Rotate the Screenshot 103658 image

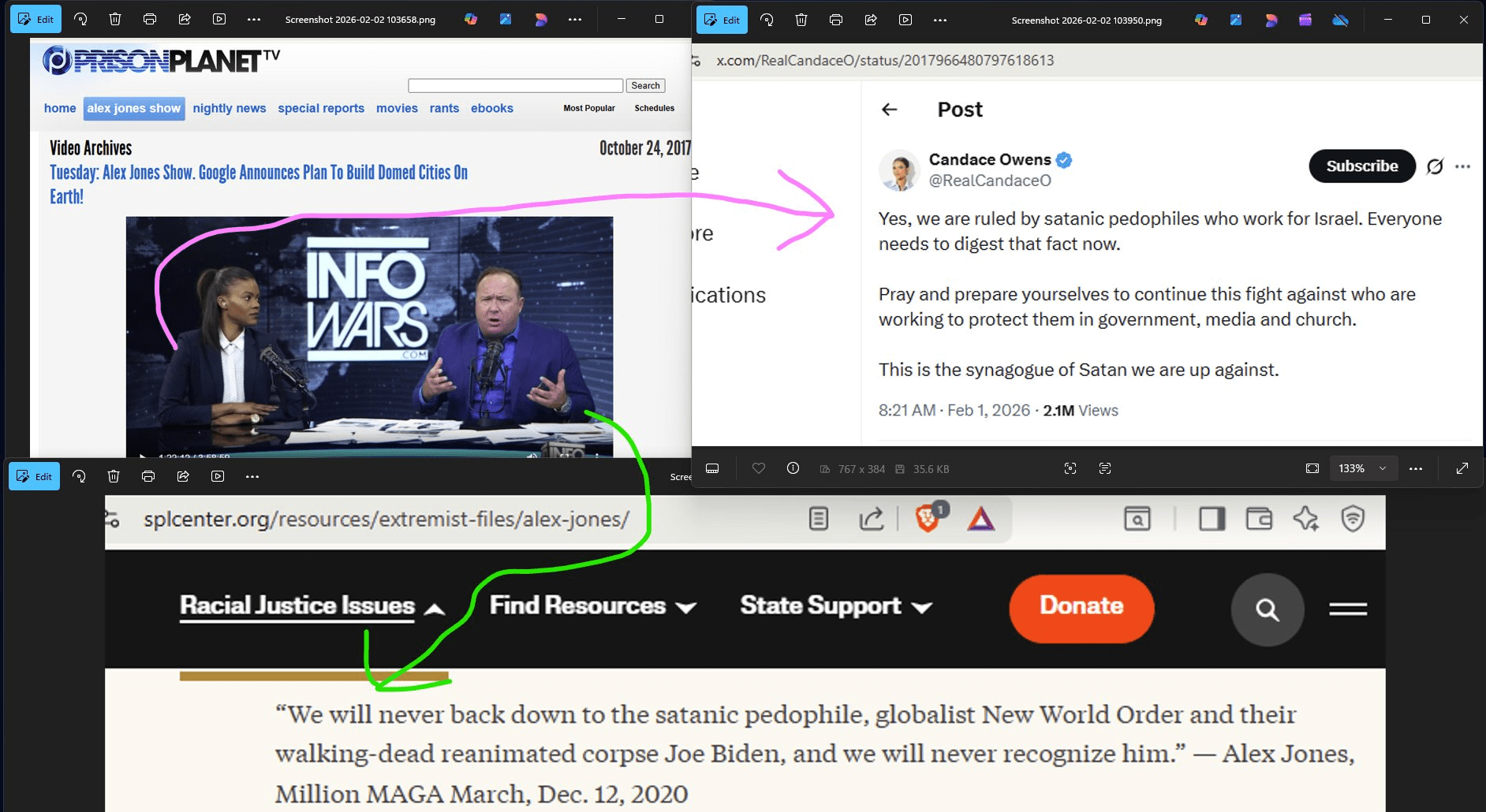[x=80, y=19]
